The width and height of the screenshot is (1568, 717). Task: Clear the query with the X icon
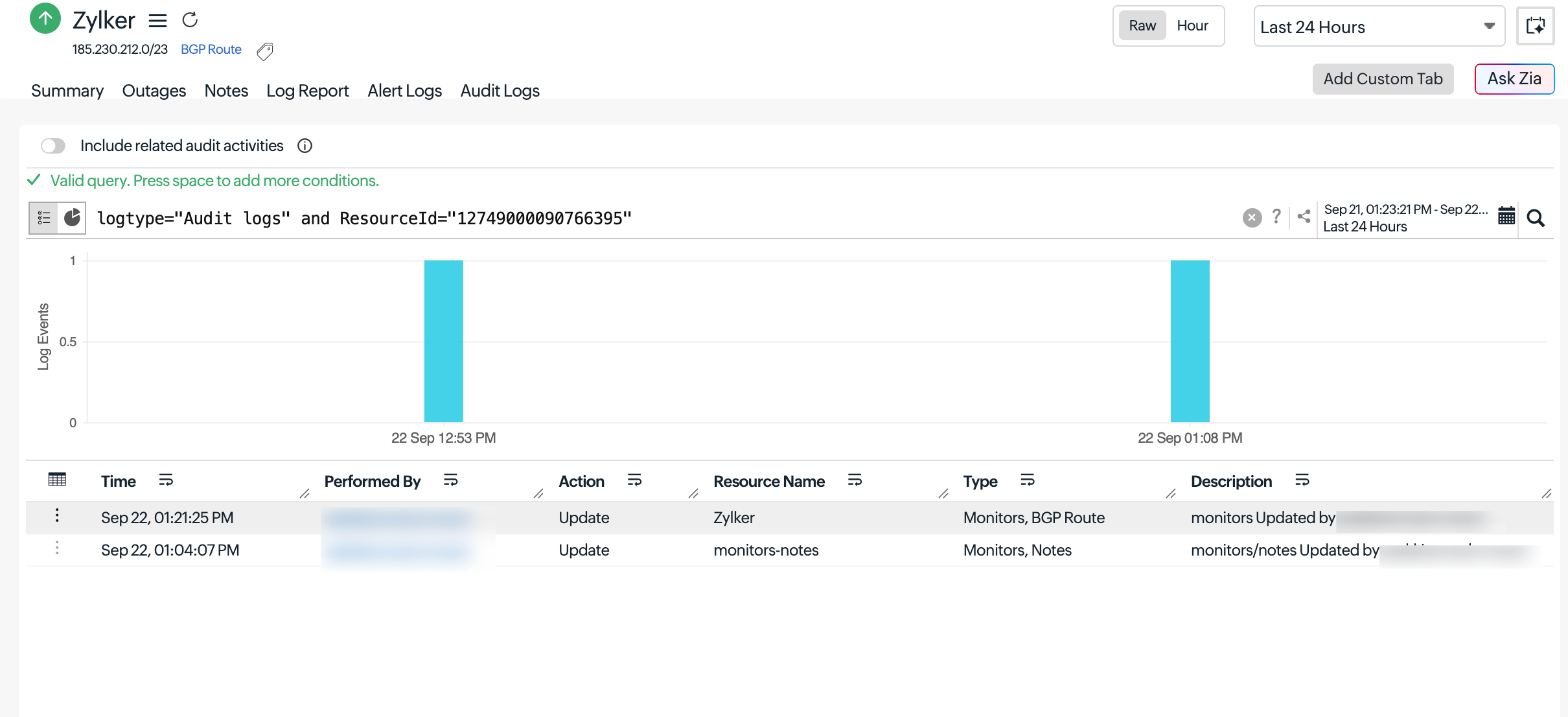click(1252, 218)
